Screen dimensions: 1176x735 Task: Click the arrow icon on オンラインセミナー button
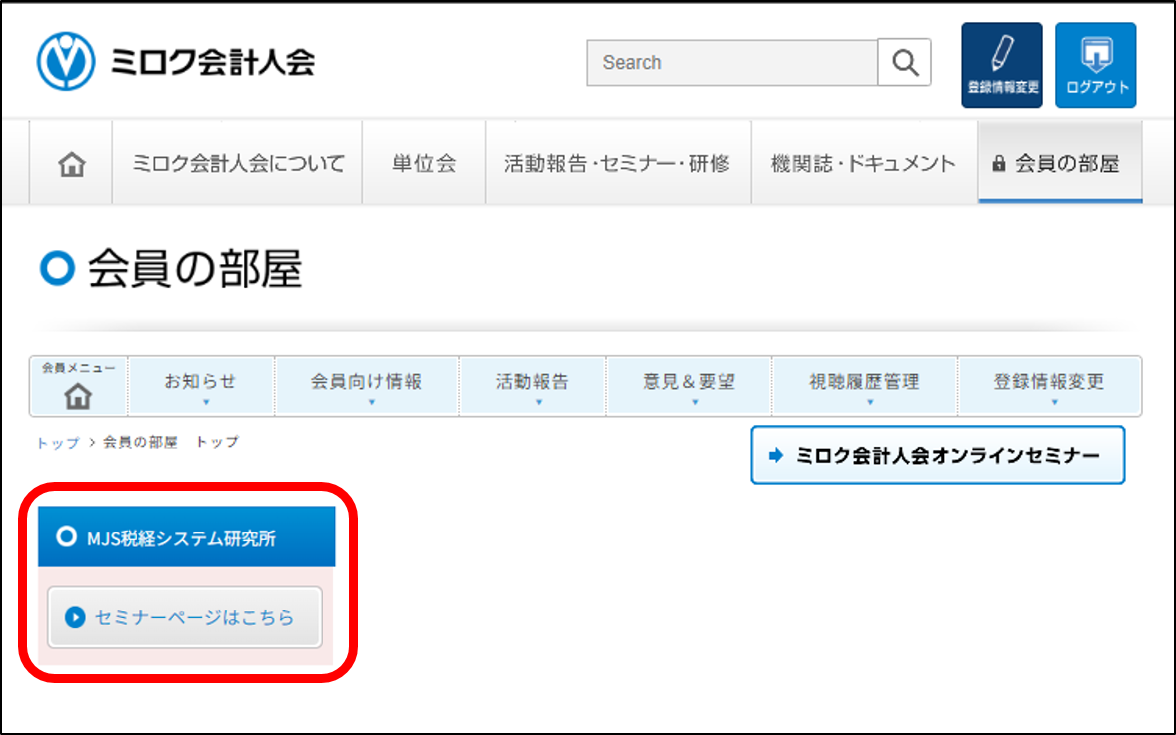click(776, 455)
